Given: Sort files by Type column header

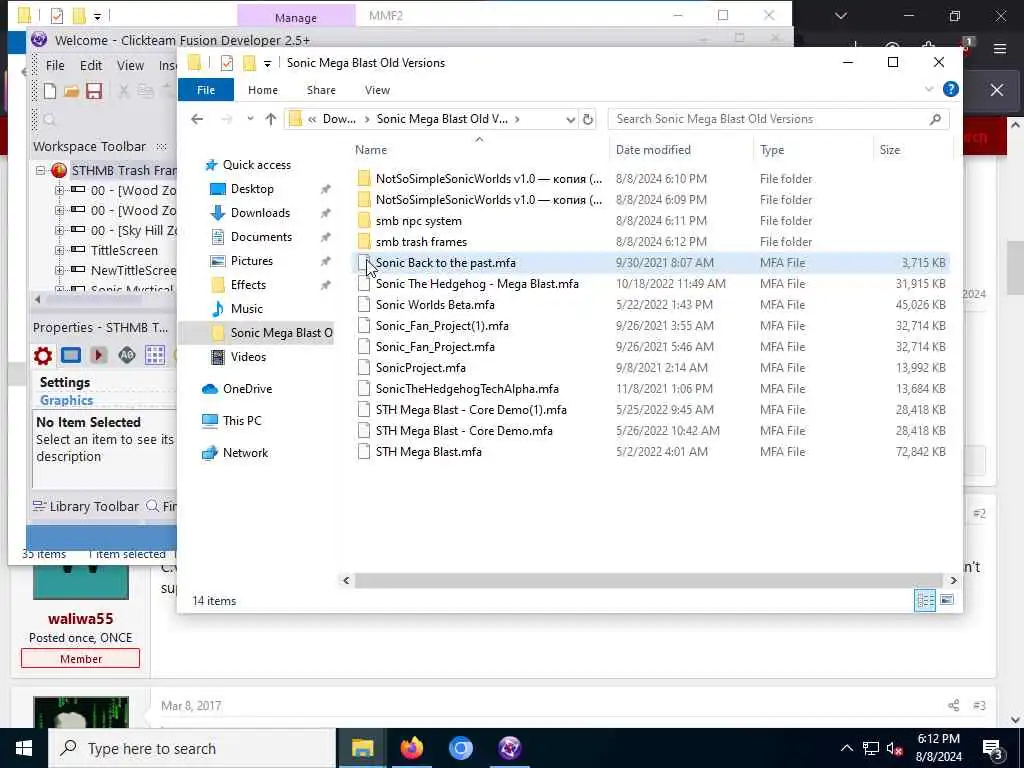Looking at the screenshot, I should pos(813,150).
